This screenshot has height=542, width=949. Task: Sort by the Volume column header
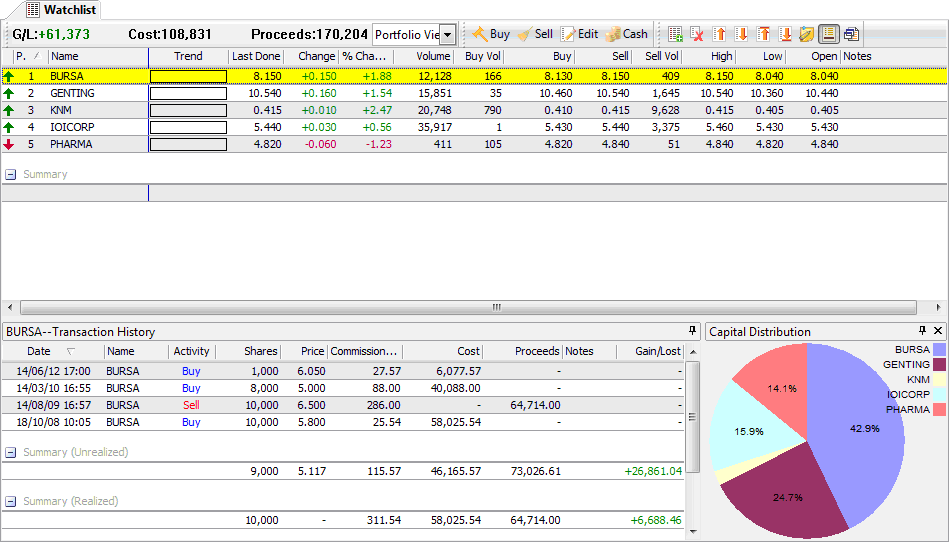click(x=424, y=56)
